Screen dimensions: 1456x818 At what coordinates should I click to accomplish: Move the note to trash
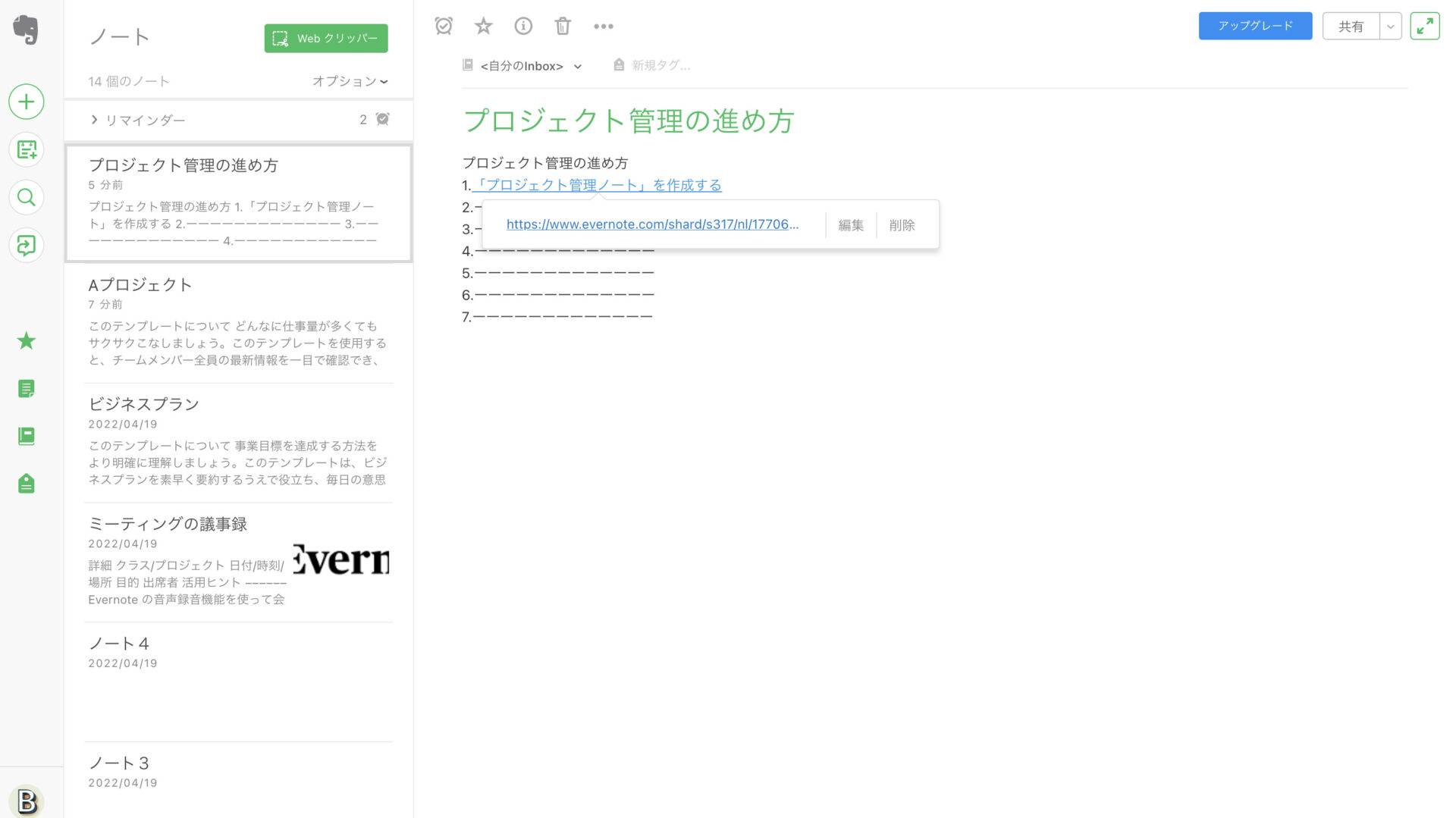562,25
